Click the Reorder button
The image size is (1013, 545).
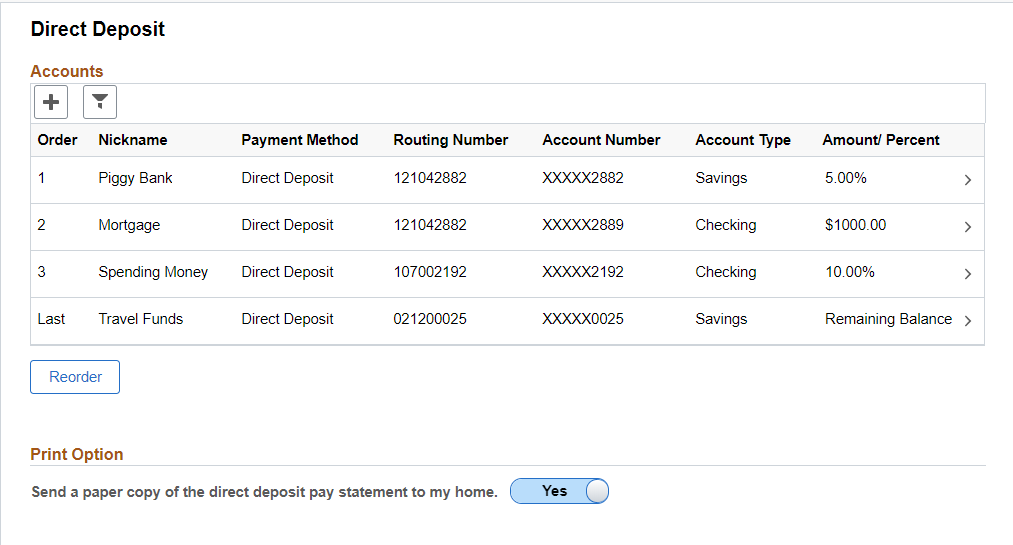tap(75, 377)
